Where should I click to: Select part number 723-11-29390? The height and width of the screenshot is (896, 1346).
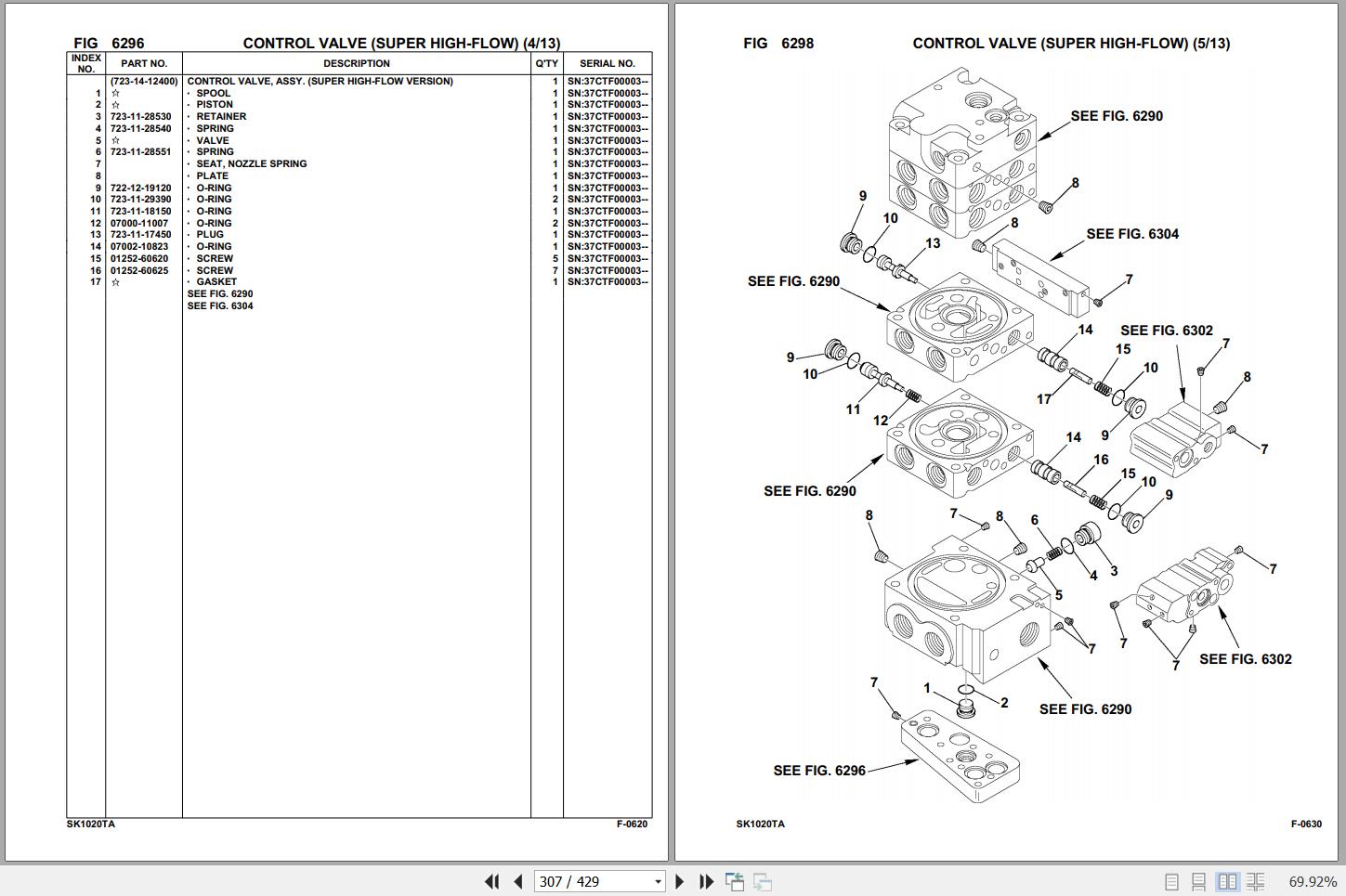141,200
